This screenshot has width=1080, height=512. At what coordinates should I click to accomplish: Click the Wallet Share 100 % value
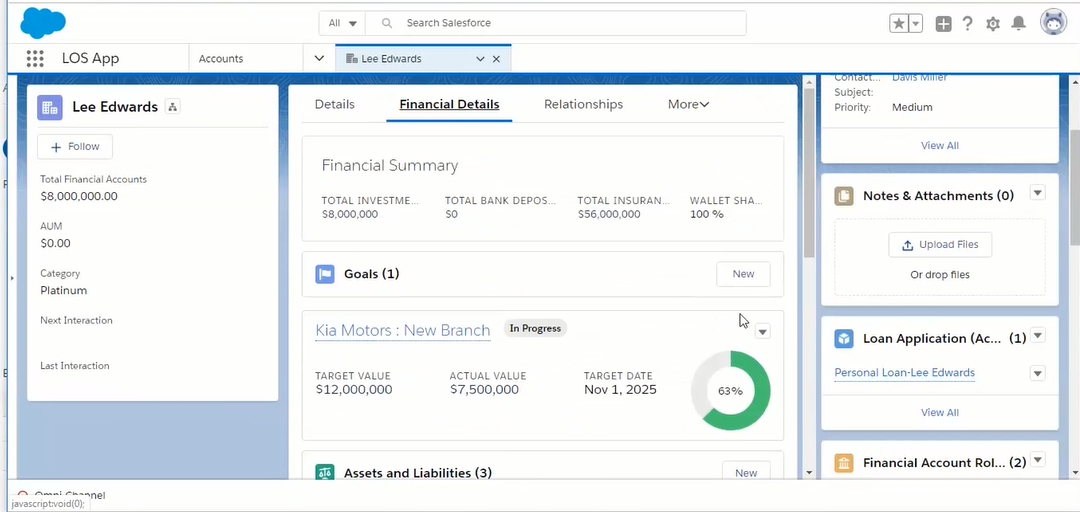pos(707,214)
